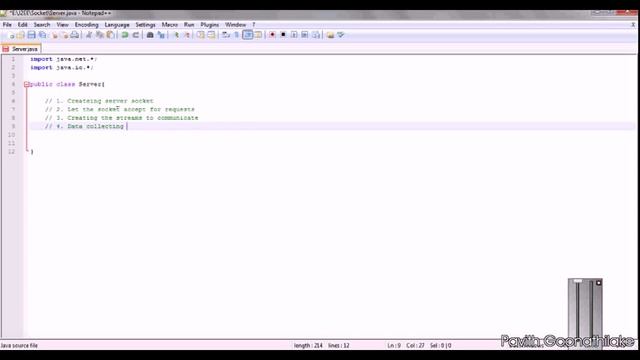This screenshot has width=640, height=360.
Task: Click the Zoom Out toolbar icon
Action: tap(187, 35)
